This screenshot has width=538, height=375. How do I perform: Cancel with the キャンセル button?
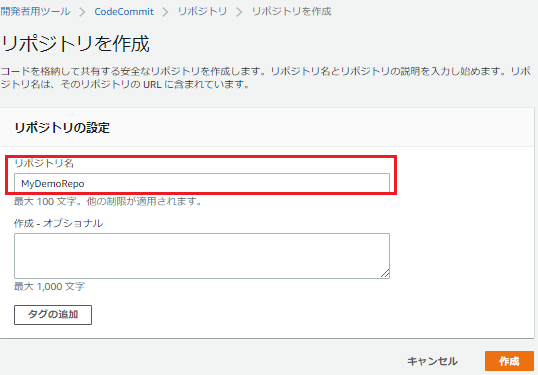point(432,361)
